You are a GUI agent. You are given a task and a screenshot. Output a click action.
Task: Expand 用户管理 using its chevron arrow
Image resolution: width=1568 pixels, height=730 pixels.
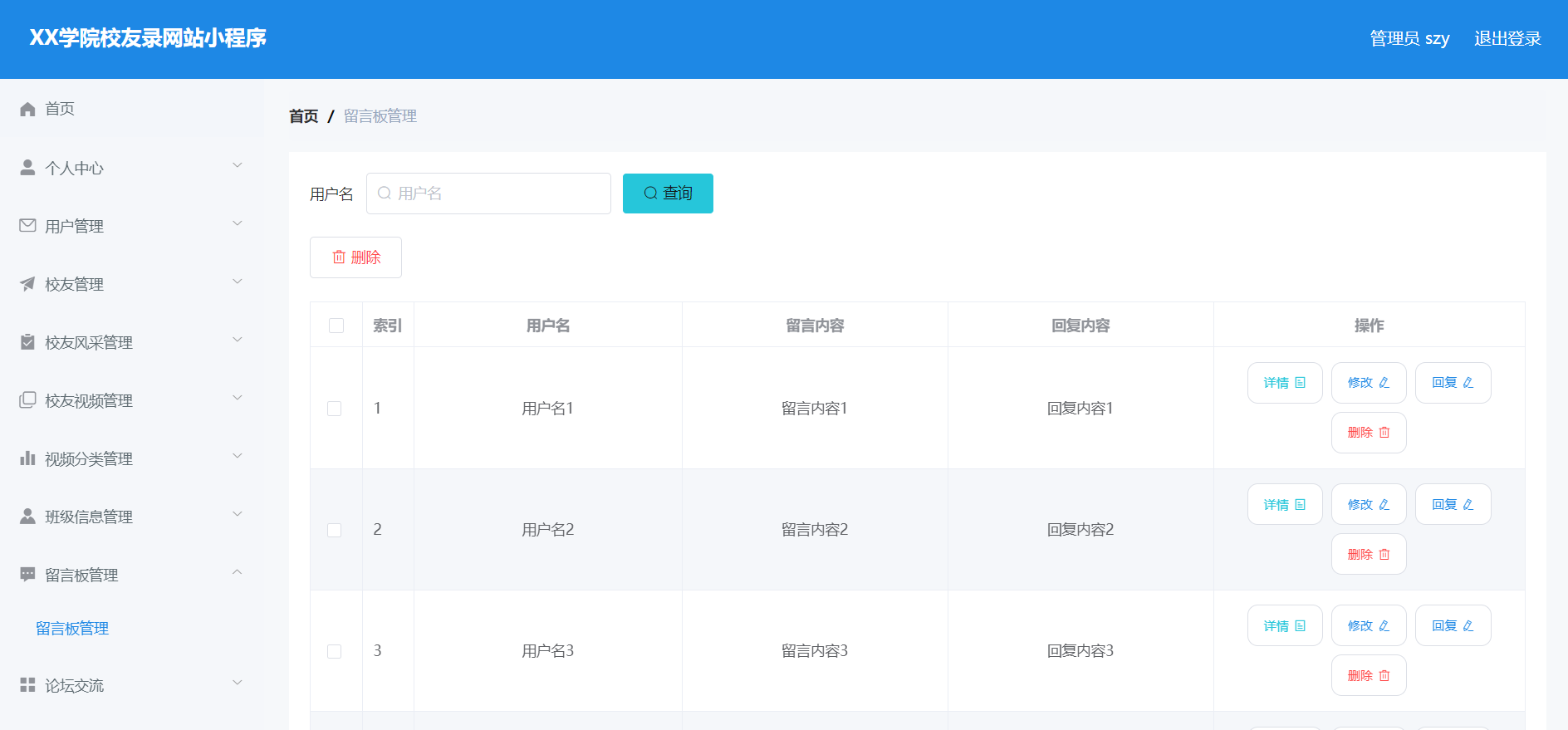click(x=238, y=223)
